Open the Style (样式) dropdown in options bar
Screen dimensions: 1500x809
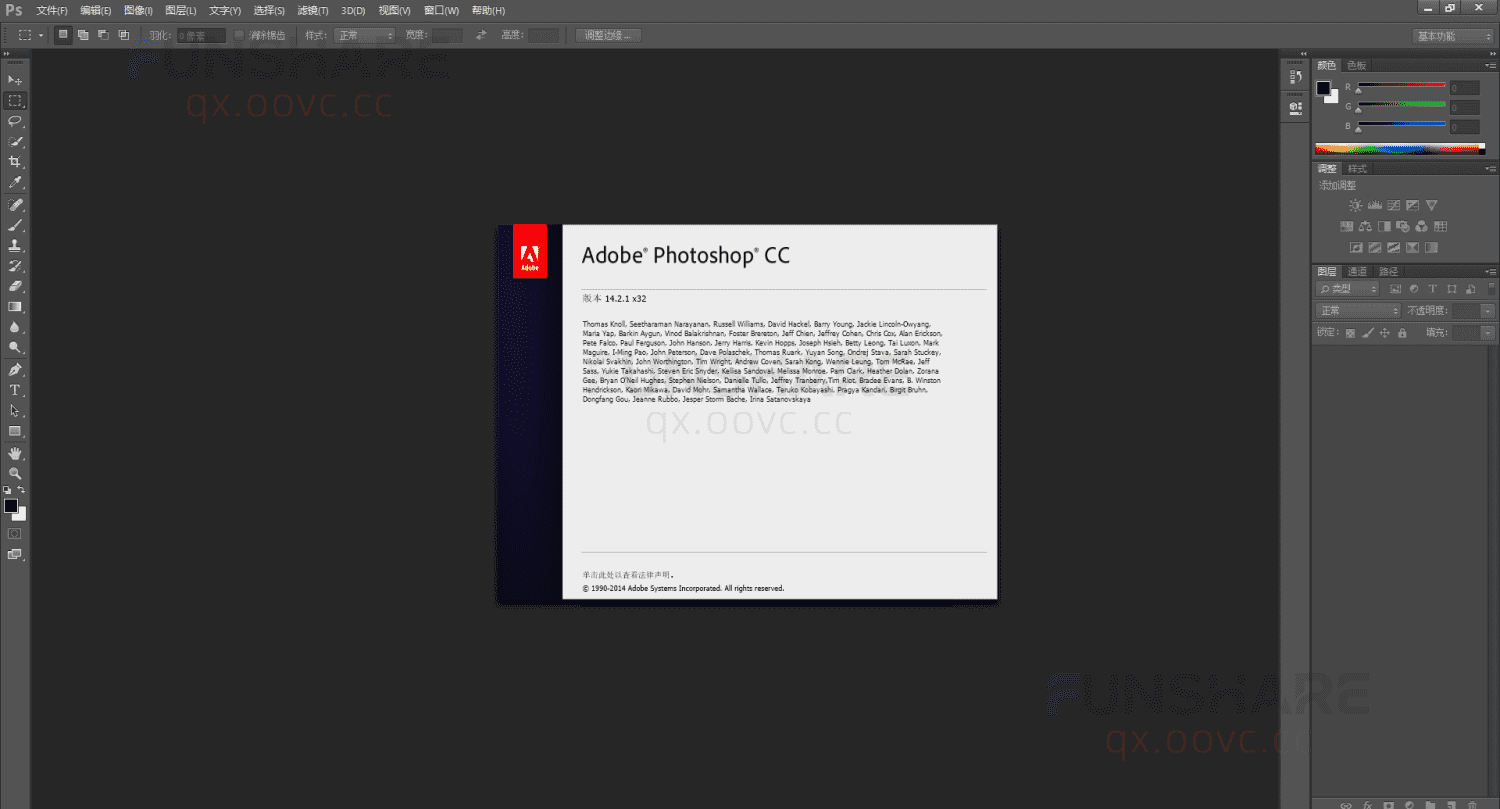click(365, 35)
